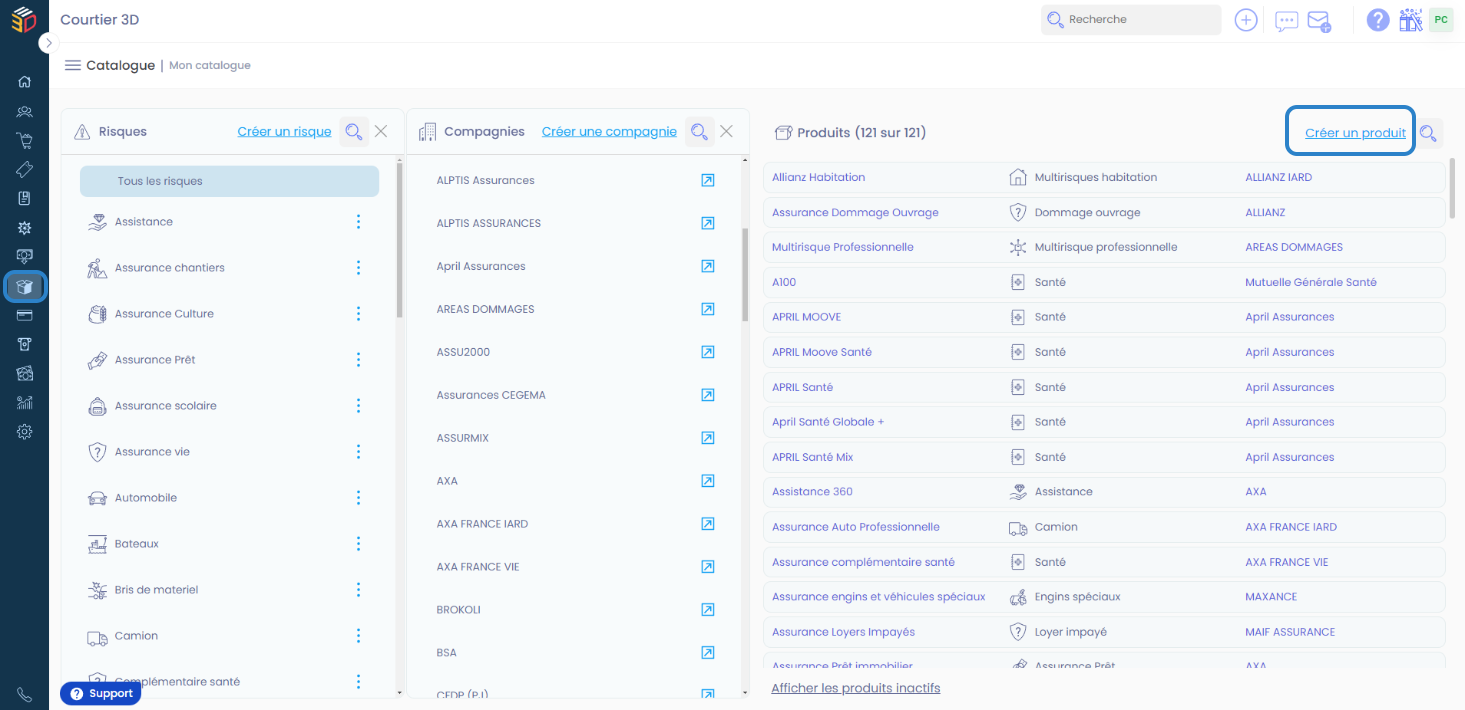Viewport: 1465px width, 710px height.
Task: Click the search icon in Produits panel
Action: (x=1428, y=133)
